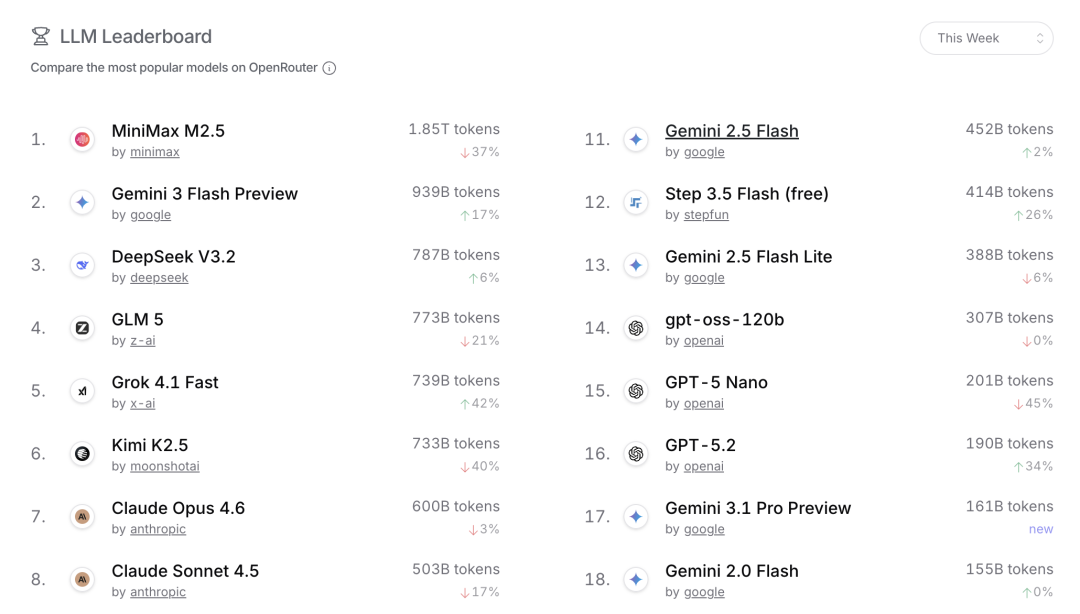The height and width of the screenshot is (614, 1080).
Task: Click the Step 3.5 Flash stepfun icon
Action: point(636,203)
